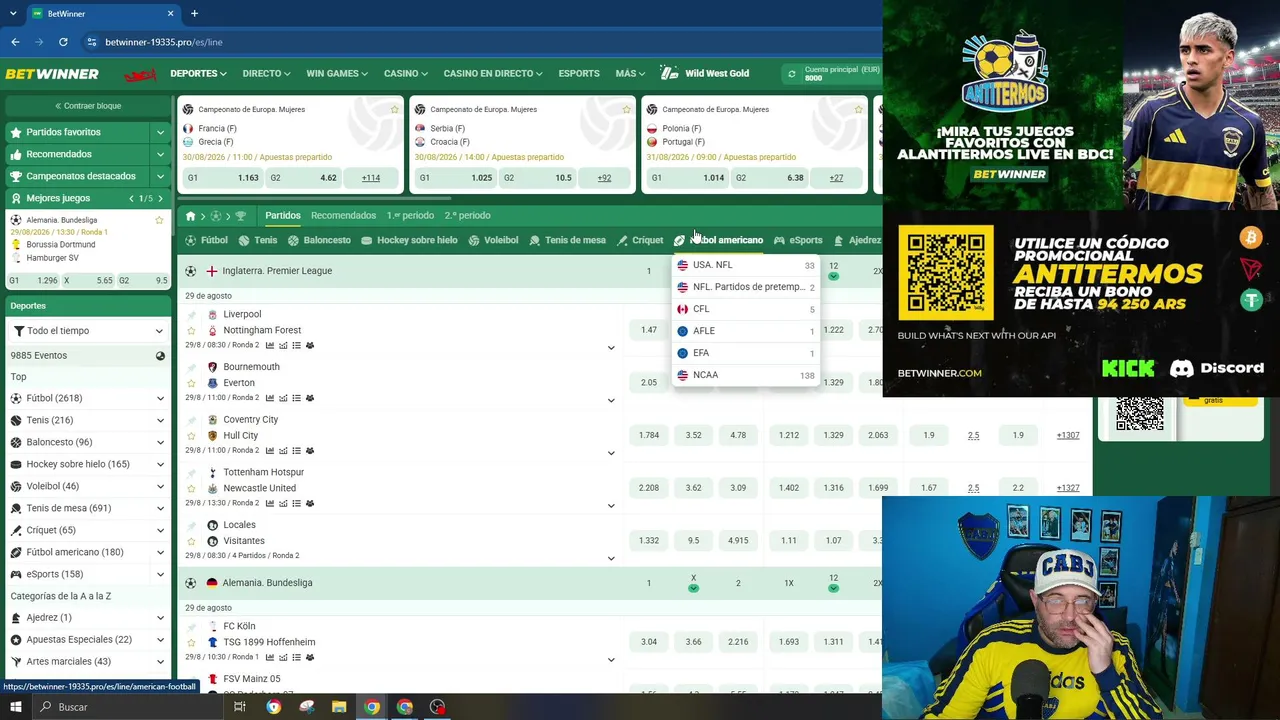Select Tenis in the sports bar

click(x=258, y=240)
